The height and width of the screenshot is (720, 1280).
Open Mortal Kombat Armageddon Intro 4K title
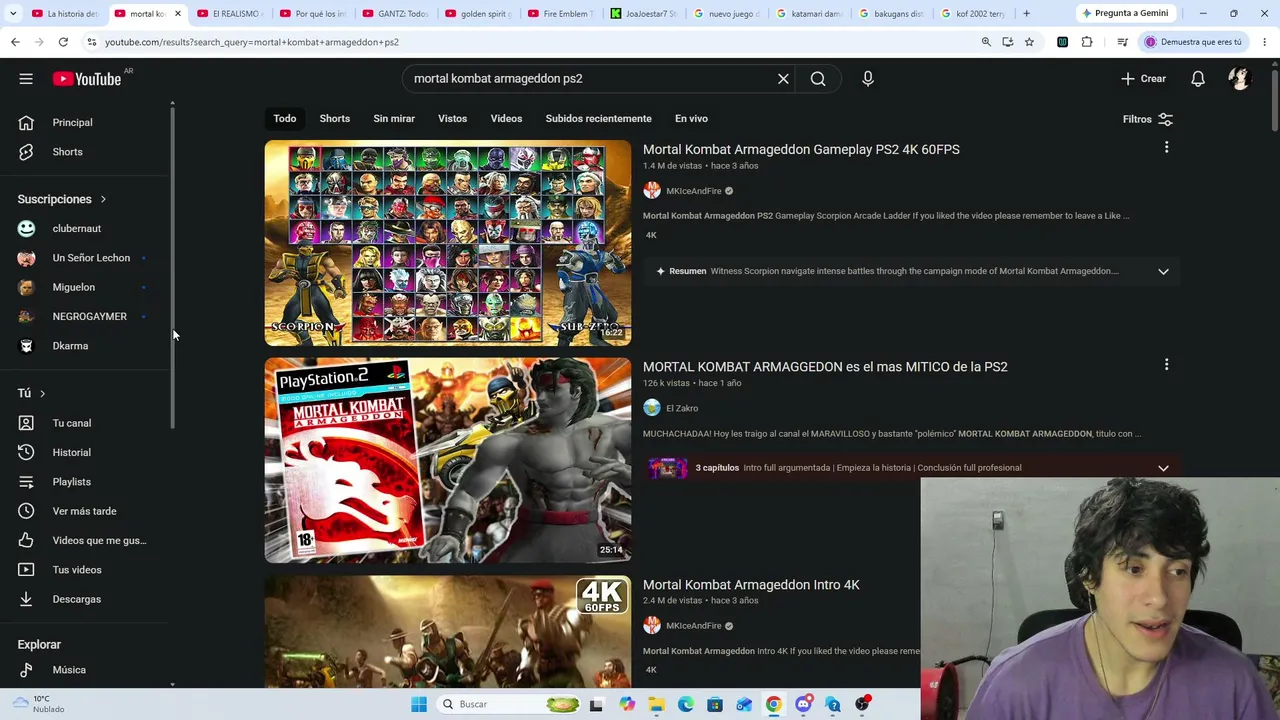[x=751, y=585]
